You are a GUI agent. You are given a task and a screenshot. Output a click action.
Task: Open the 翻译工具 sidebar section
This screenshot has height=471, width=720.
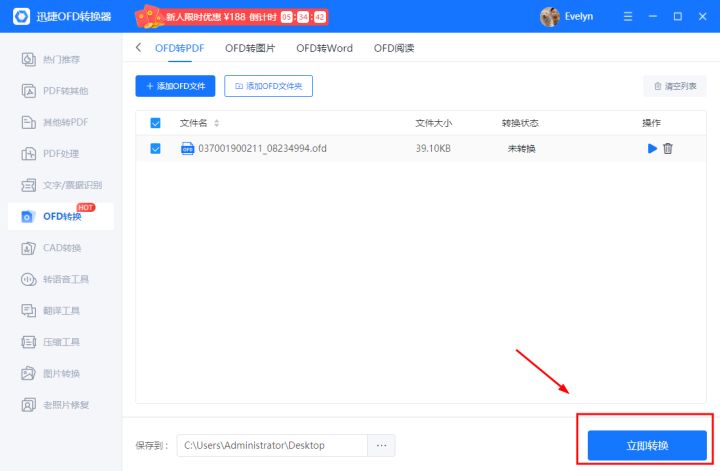point(51,311)
